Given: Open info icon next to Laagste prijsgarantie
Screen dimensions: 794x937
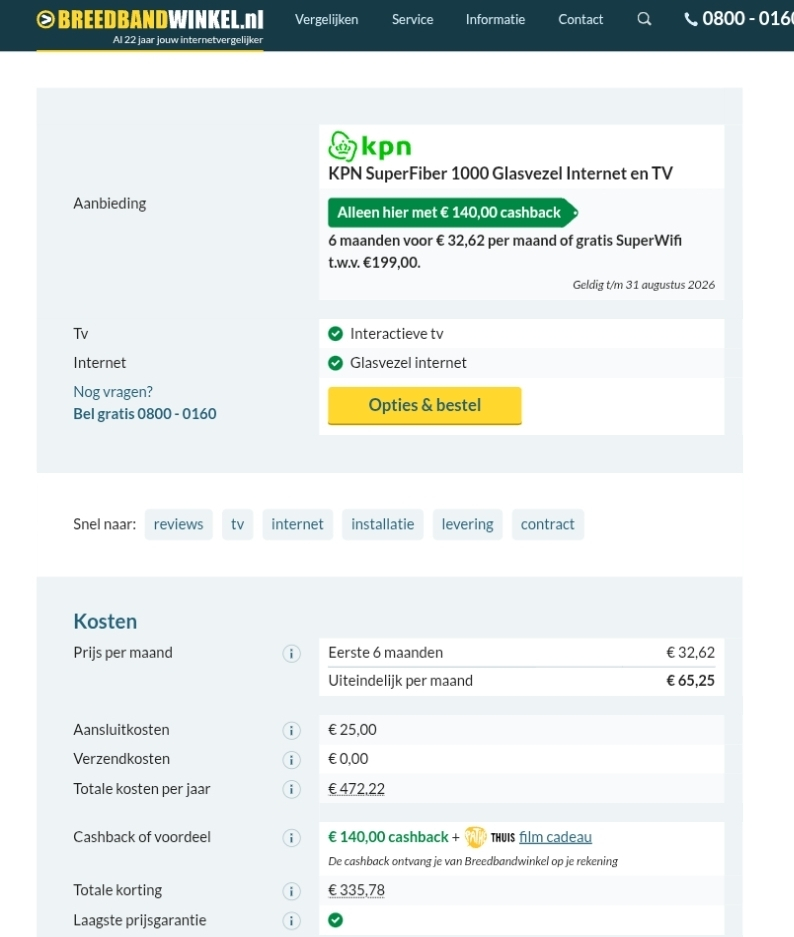Looking at the screenshot, I should click(292, 921).
